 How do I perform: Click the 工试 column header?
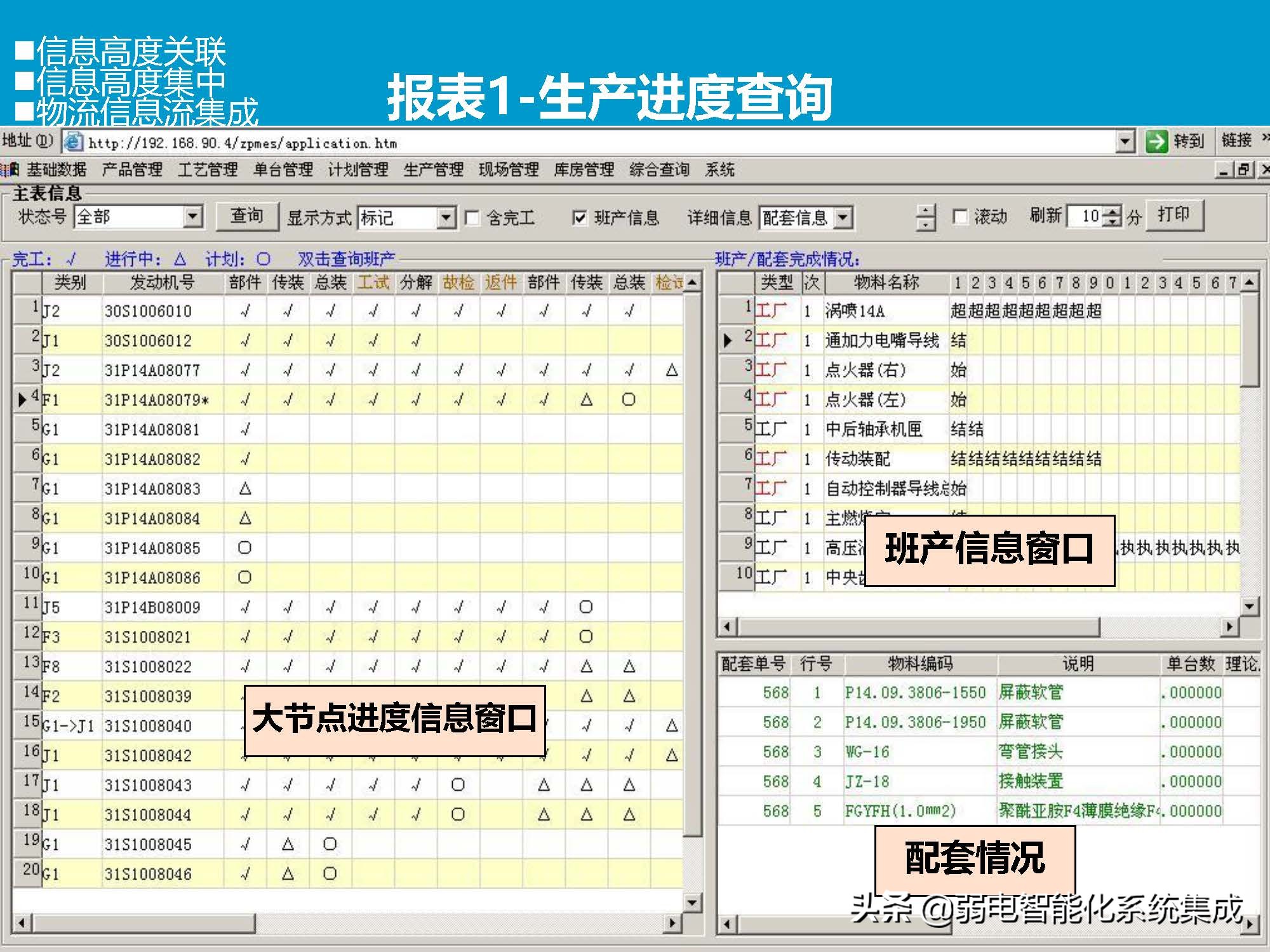click(373, 282)
